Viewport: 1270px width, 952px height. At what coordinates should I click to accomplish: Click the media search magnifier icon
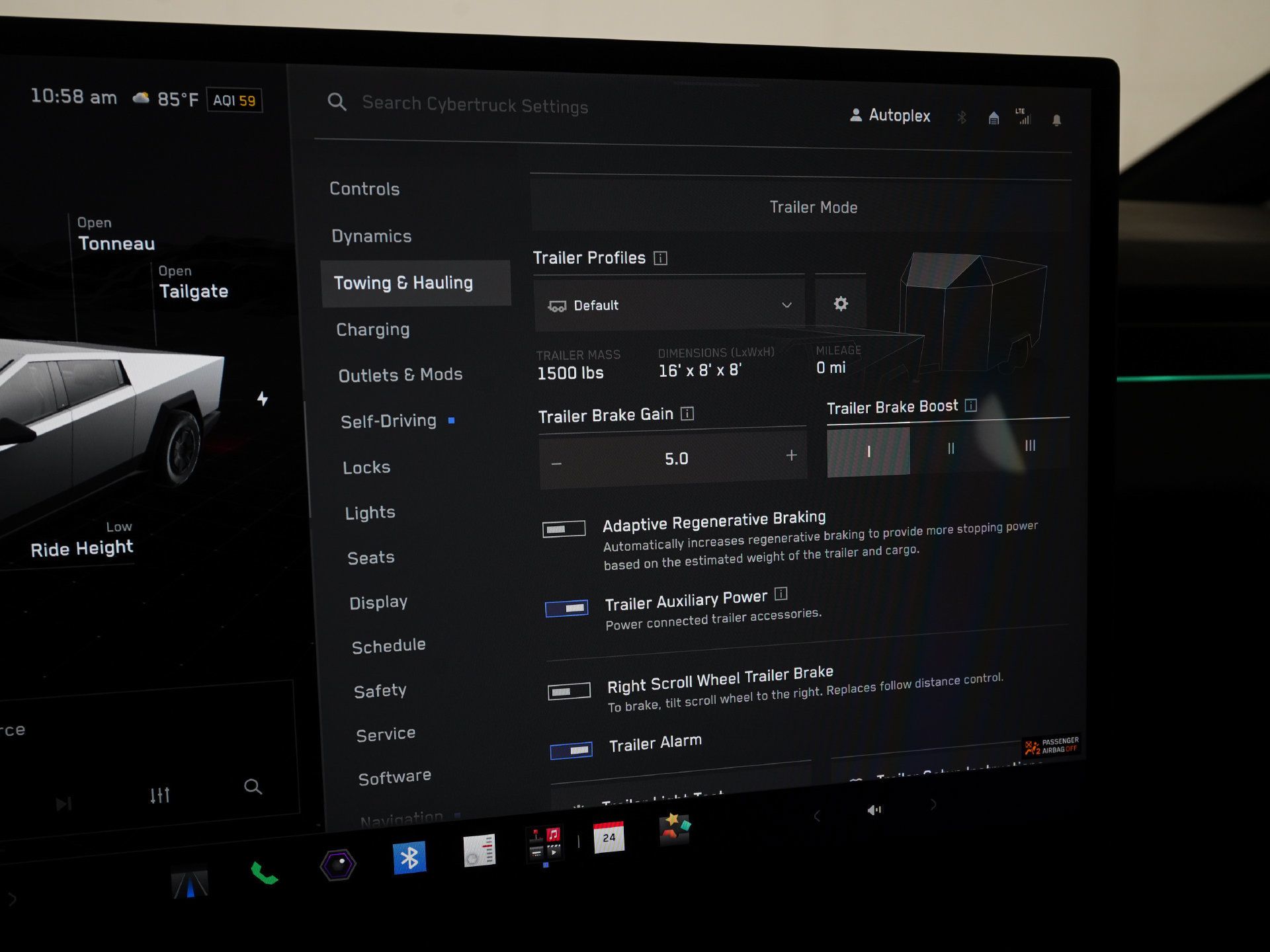point(253,787)
